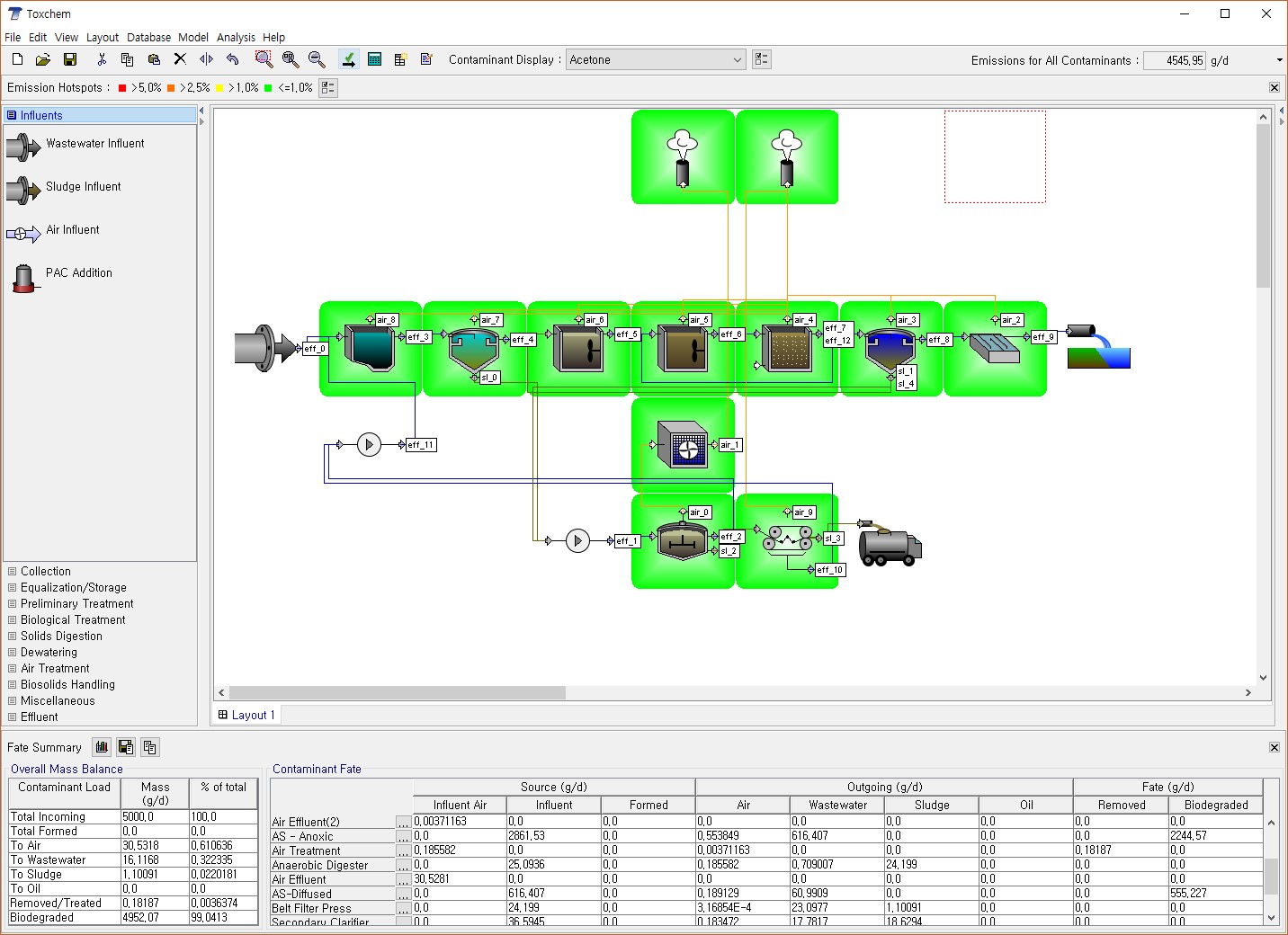Close the Fate Summary panel
Screen dimensions: 1288x935
point(1274,747)
